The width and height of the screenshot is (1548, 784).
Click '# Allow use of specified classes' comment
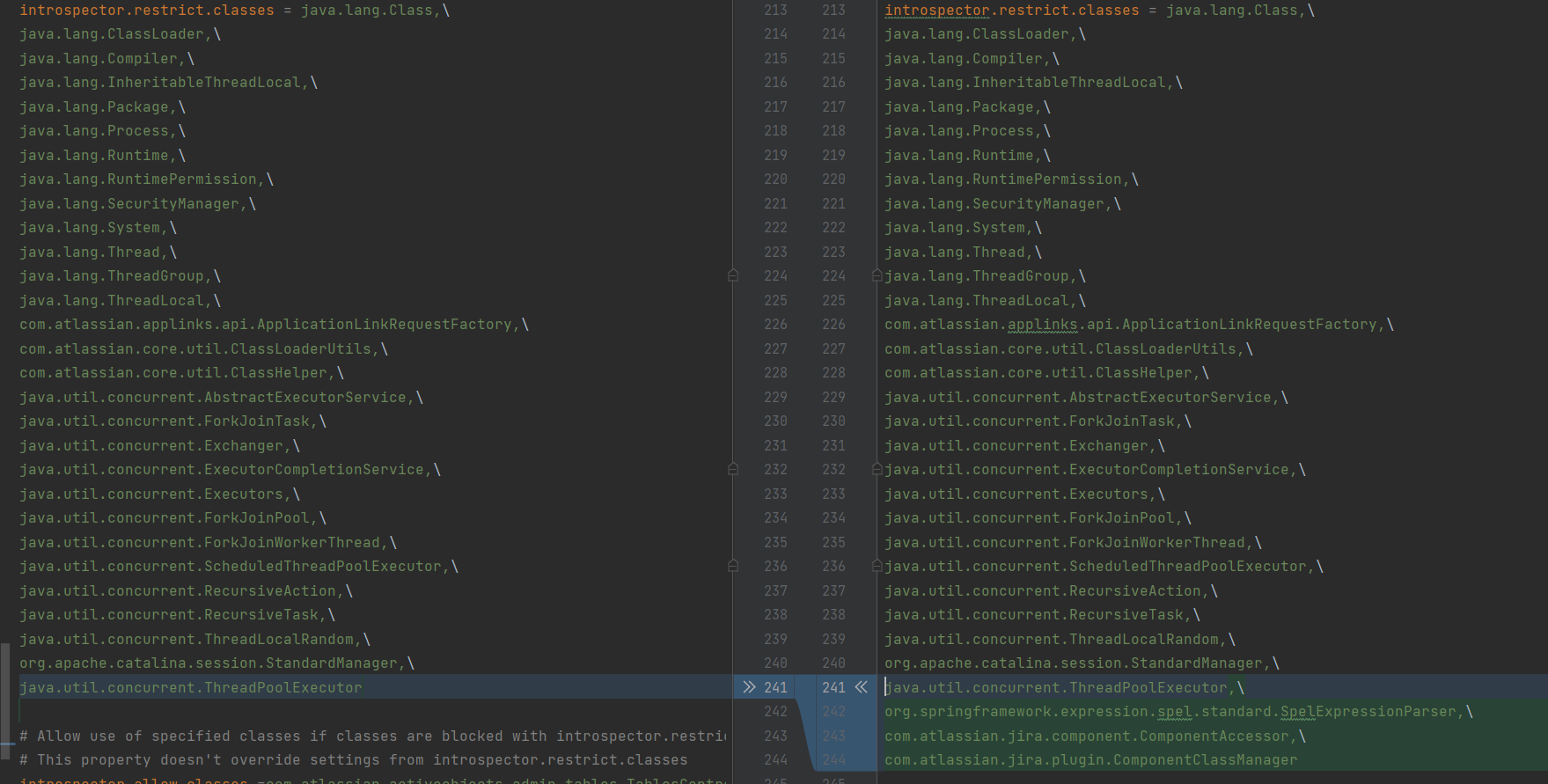click(373, 736)
